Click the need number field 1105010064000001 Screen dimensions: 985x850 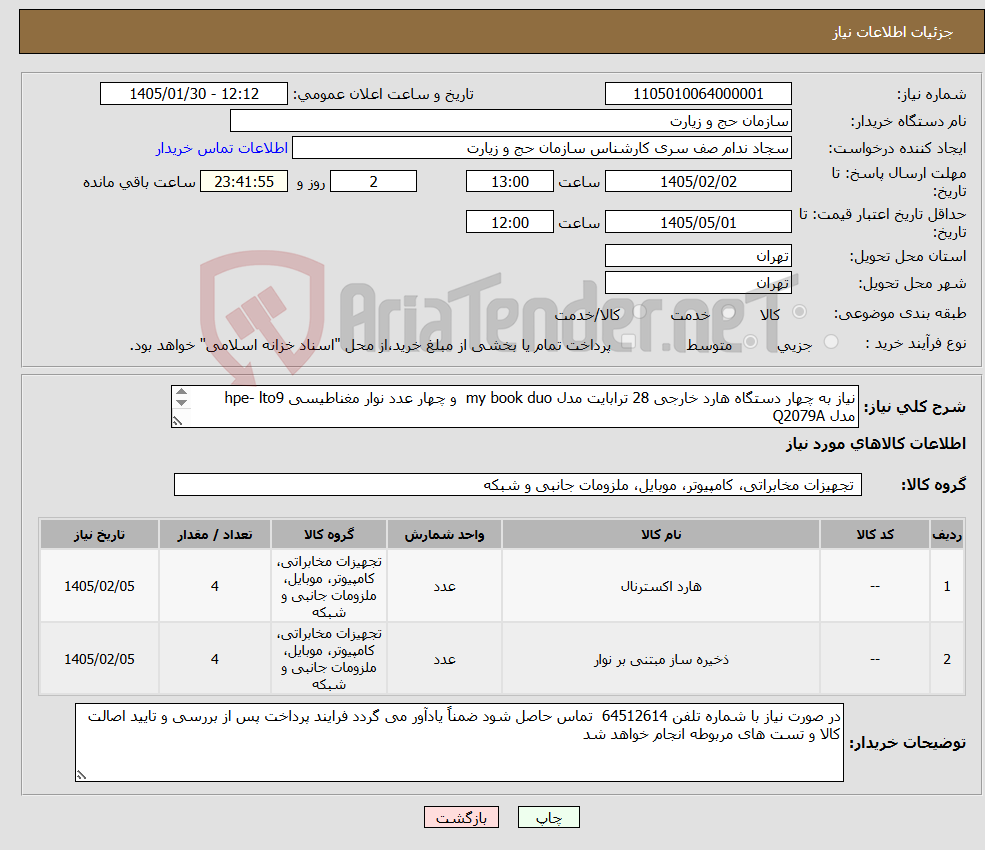tap(698, 94)
